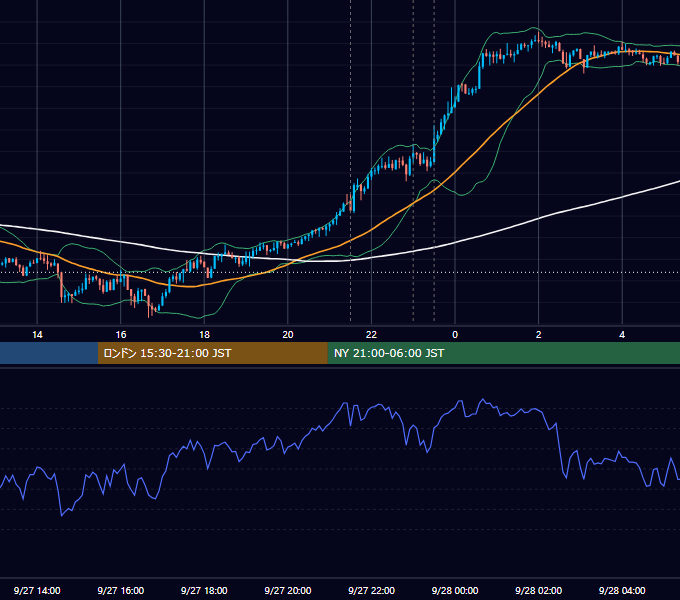This screenshot has height=600, width=680.
Task: Click the 9/27 16:00 timestamp label
Action: pos(121,590)
